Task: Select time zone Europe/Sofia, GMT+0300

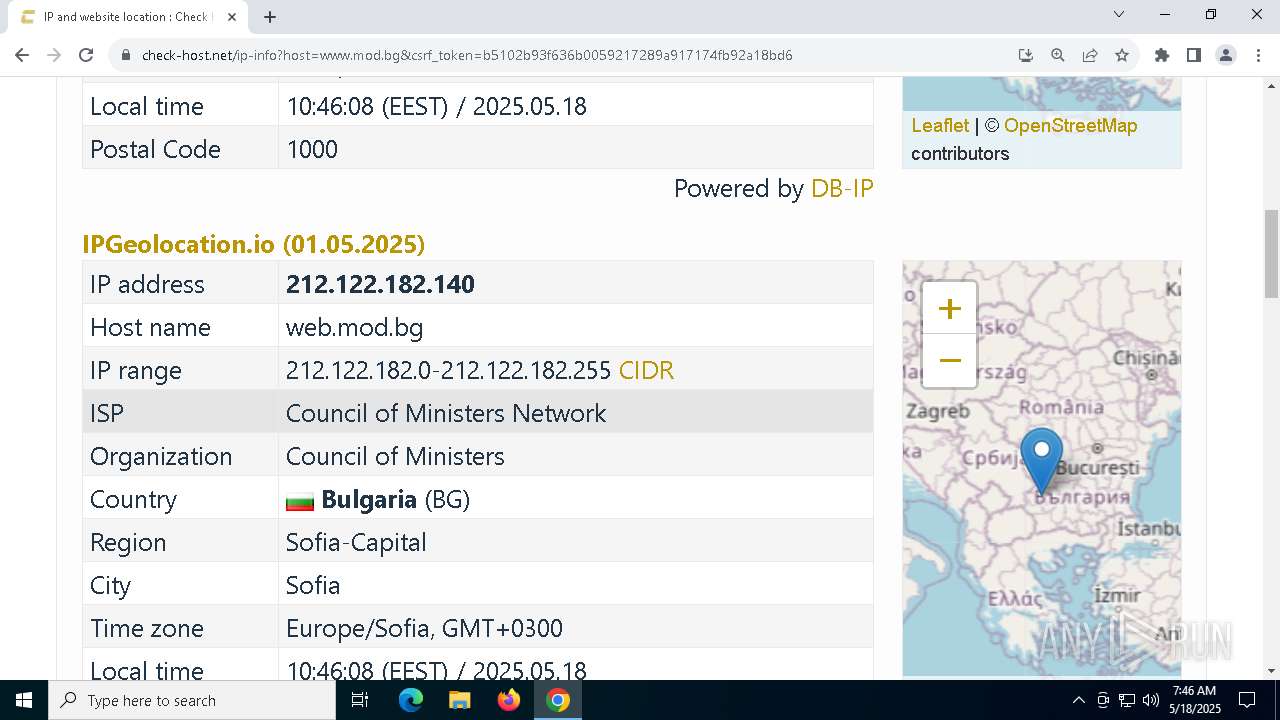Action: [x=424, y=628]
